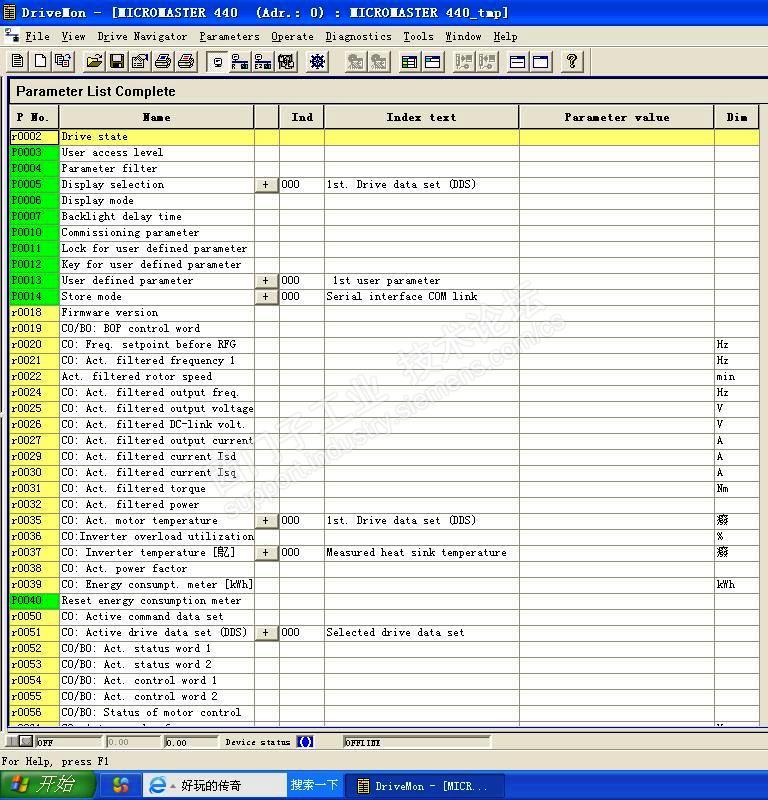Expand indices of P0014 Store mode

[266, 296]
